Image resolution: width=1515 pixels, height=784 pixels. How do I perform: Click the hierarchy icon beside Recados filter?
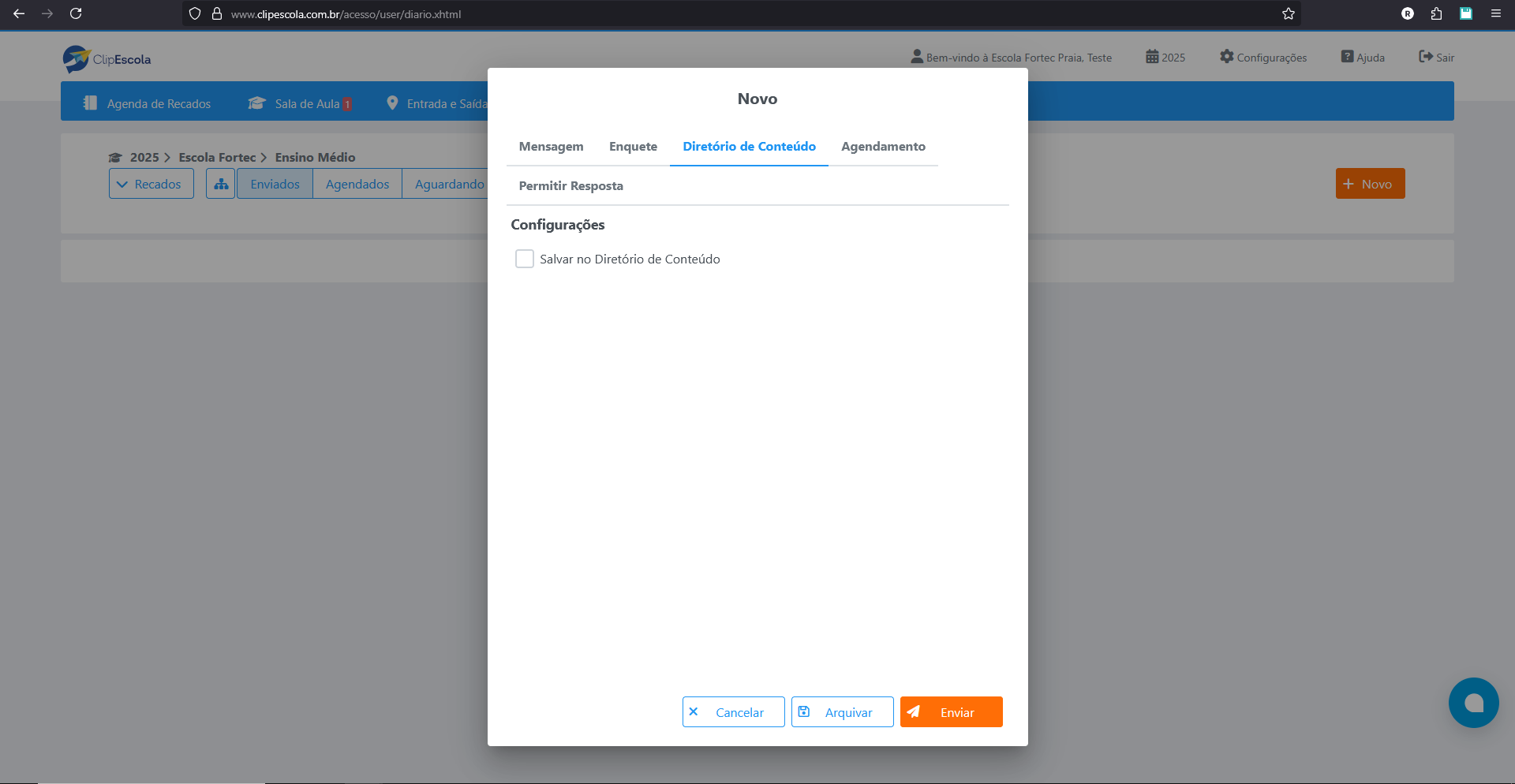coord(220,183)
